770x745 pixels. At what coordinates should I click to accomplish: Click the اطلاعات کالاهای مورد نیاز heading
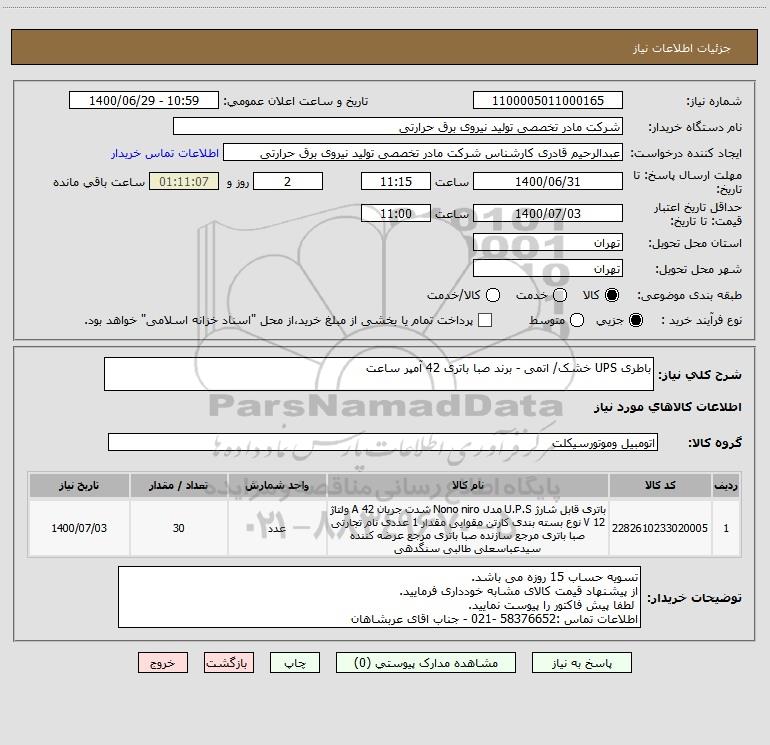pos(667,407)
